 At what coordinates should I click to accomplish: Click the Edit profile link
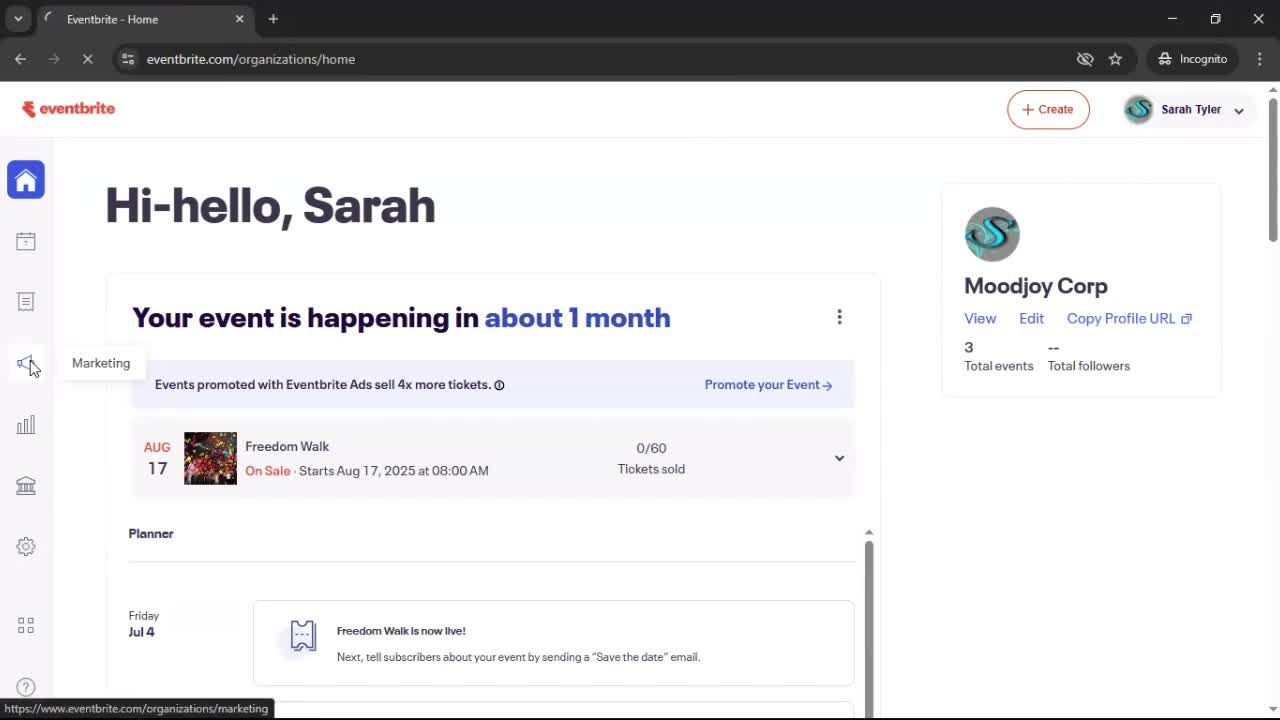click(x=1031, y=319)
